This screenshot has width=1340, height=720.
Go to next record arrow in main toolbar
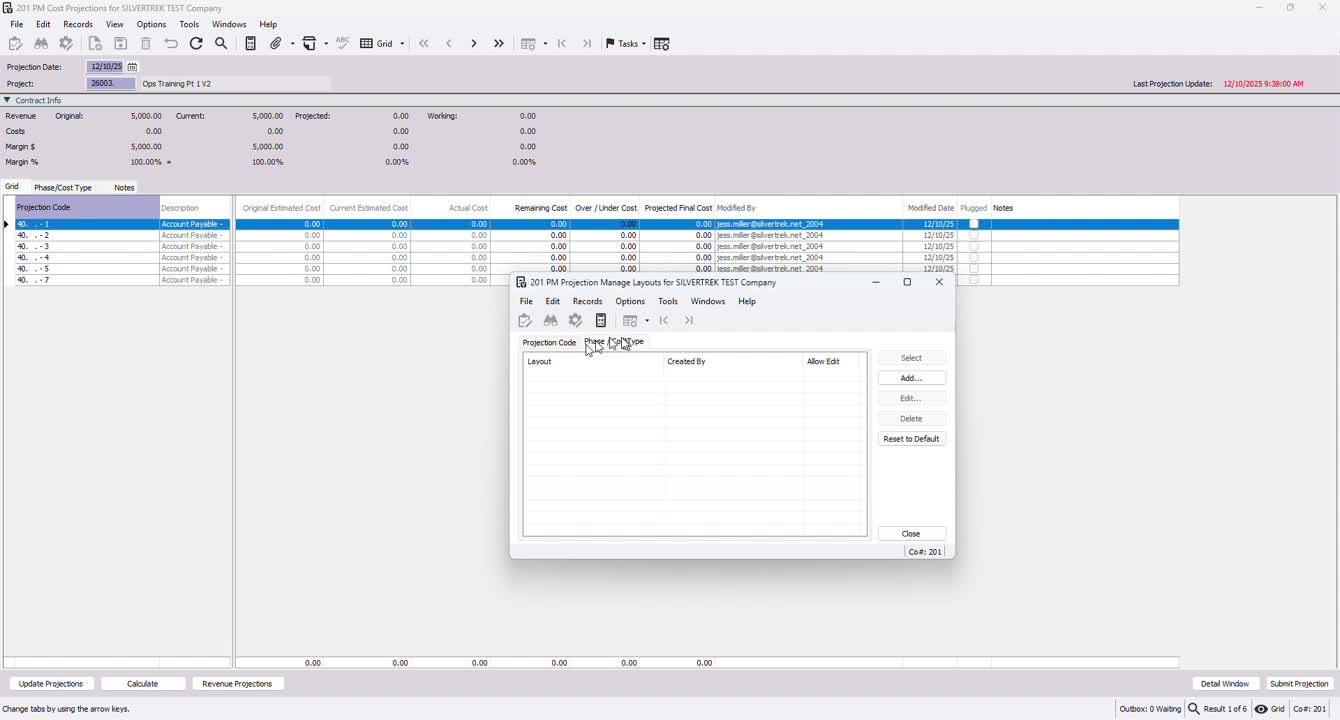[x=474, y=44]
